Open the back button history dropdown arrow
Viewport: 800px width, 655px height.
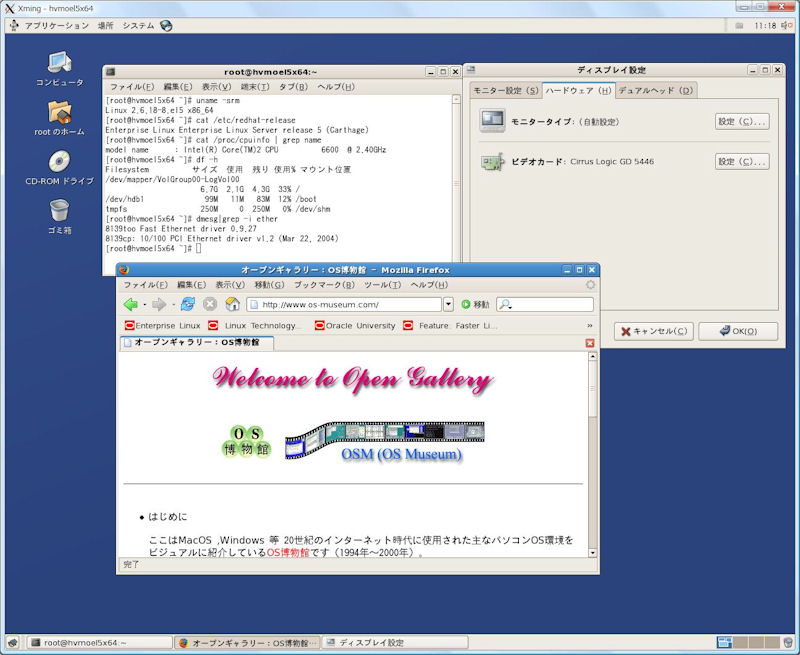145,304
